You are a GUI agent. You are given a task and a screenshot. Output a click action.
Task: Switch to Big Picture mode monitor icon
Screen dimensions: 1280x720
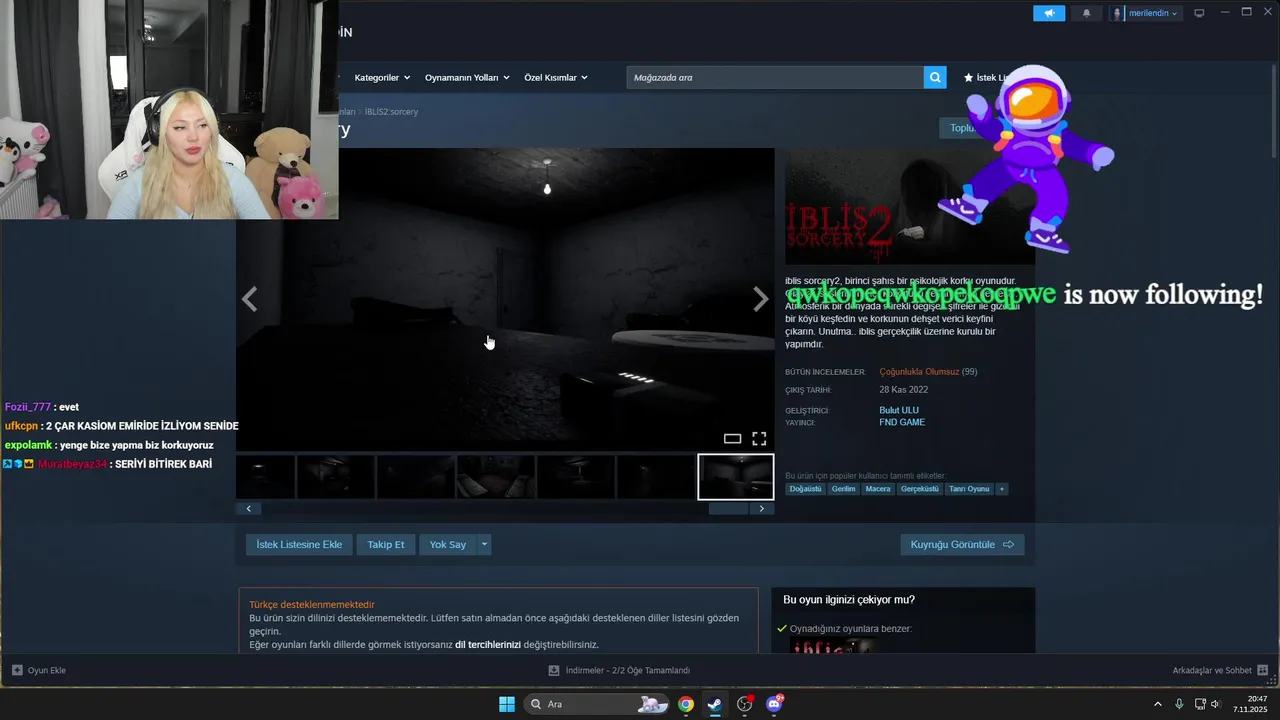point(1199,13)
